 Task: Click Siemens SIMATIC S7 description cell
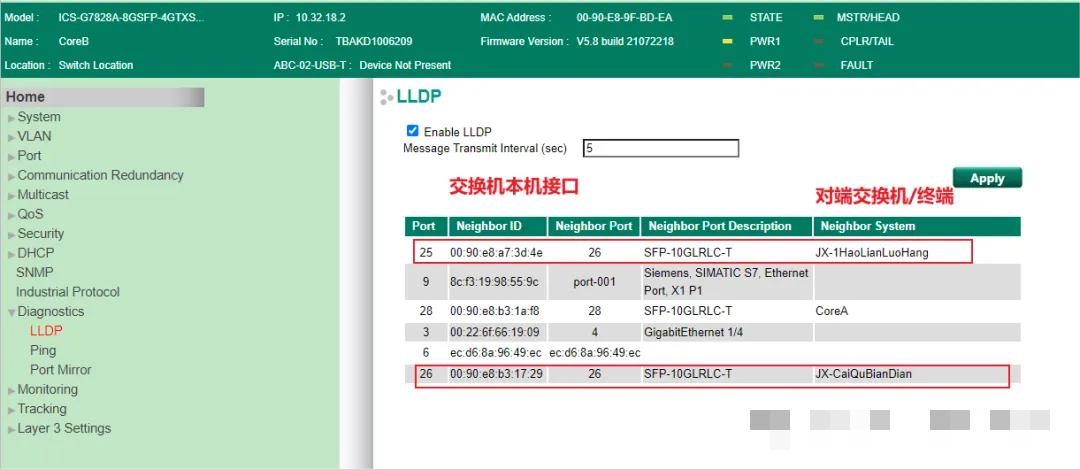(726, 282)
